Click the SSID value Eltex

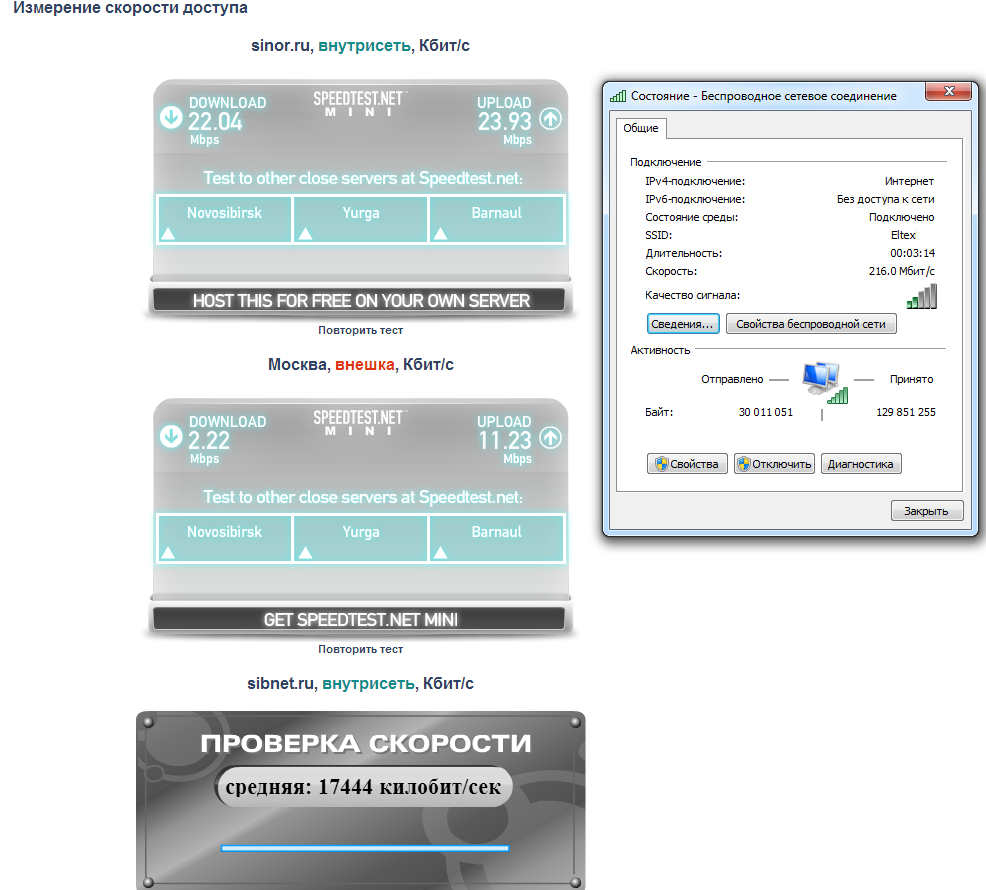[903, 235]
